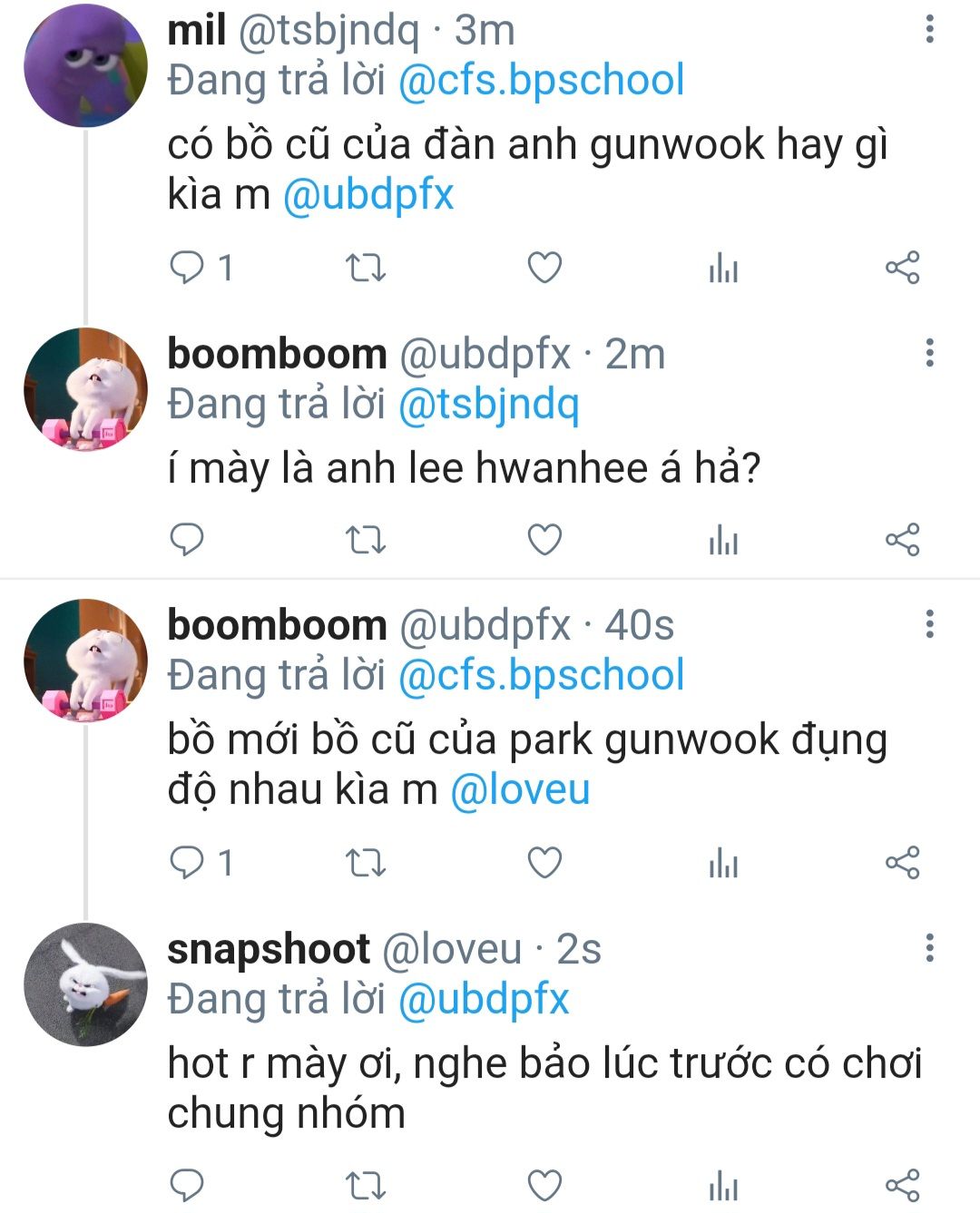
Task: Retweet snapshoot's reply about chung nhóm
Action: [x=367, y=1186]
